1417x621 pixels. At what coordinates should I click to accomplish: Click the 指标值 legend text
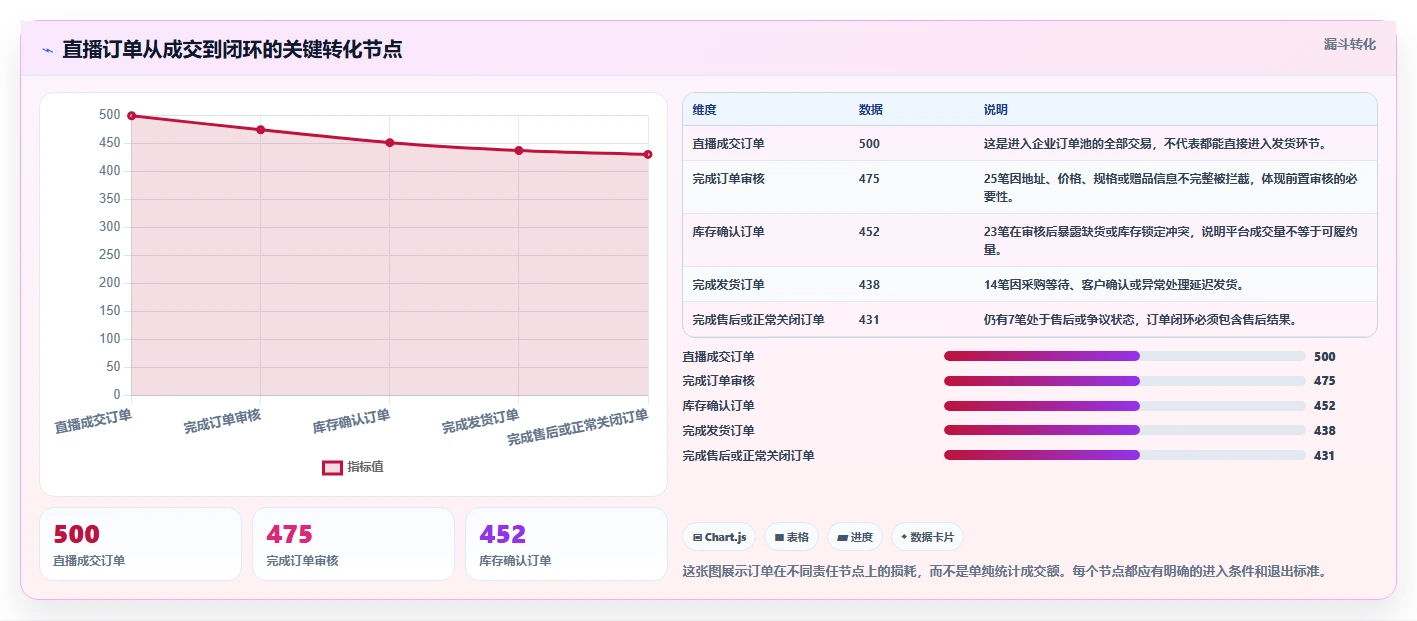coord(365,467)
